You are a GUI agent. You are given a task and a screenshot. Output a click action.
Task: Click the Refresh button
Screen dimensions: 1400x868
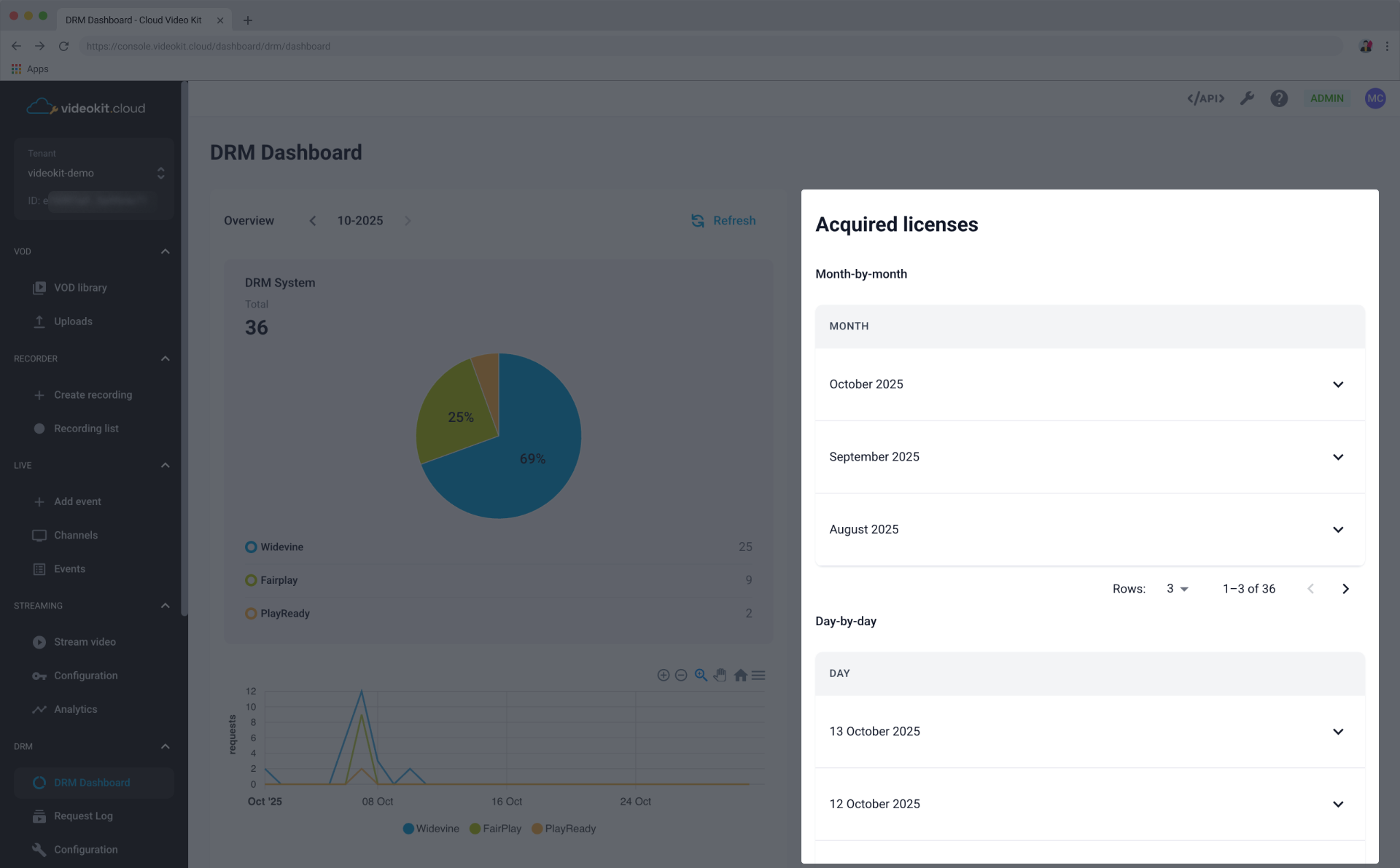[x=723, y=220]
